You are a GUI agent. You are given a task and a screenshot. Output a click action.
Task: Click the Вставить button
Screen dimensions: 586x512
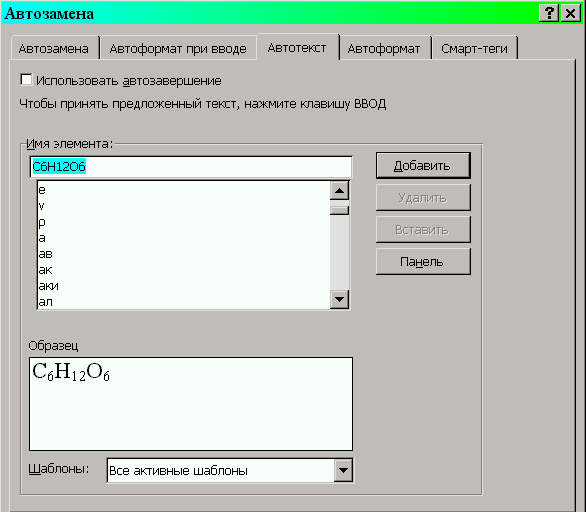423,229
